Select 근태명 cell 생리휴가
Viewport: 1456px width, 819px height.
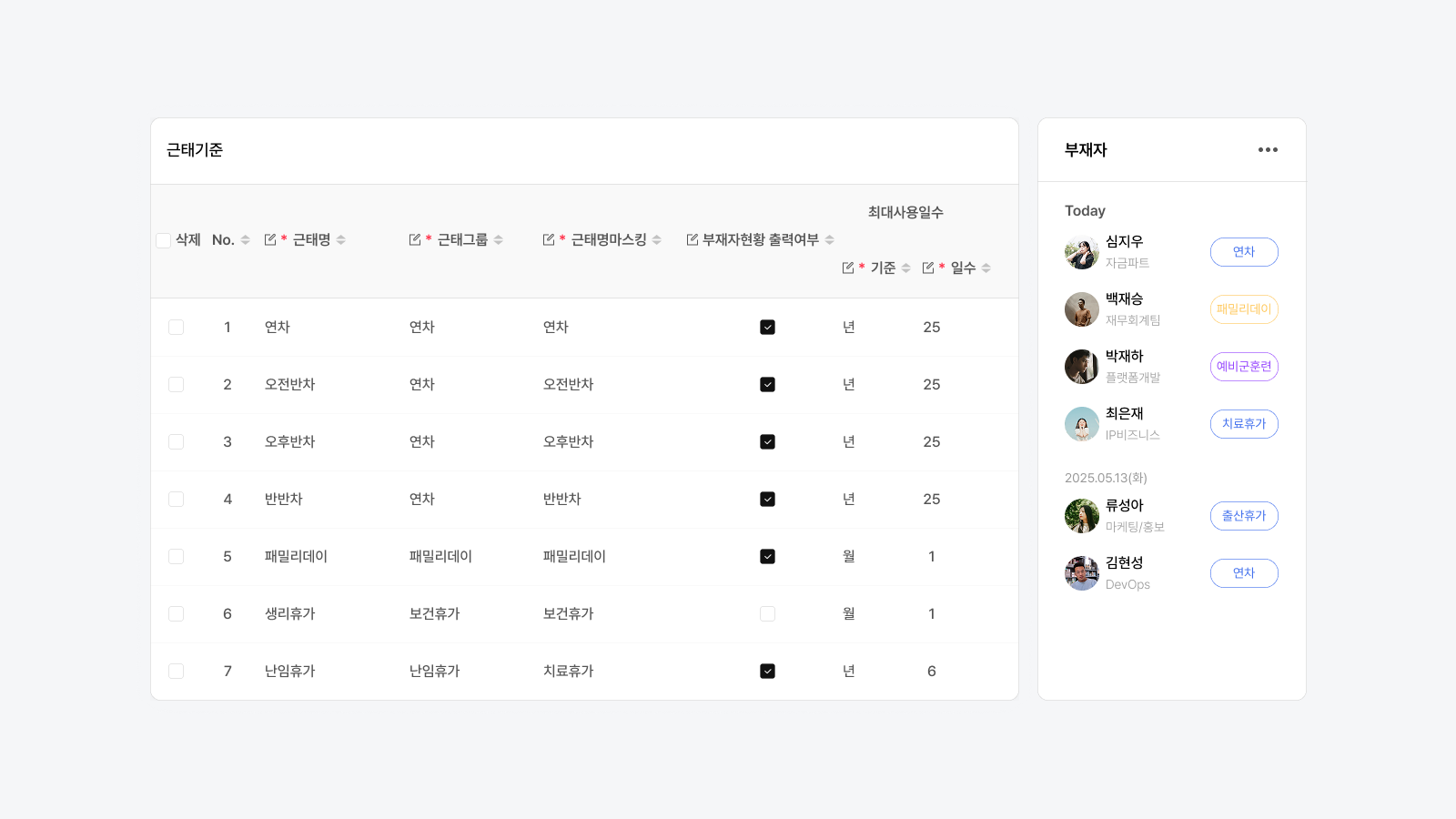[290, 614]
